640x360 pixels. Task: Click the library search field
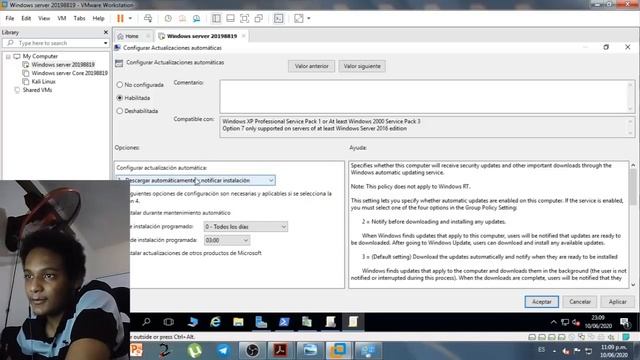pyautogui.click(x=57, y=43)
